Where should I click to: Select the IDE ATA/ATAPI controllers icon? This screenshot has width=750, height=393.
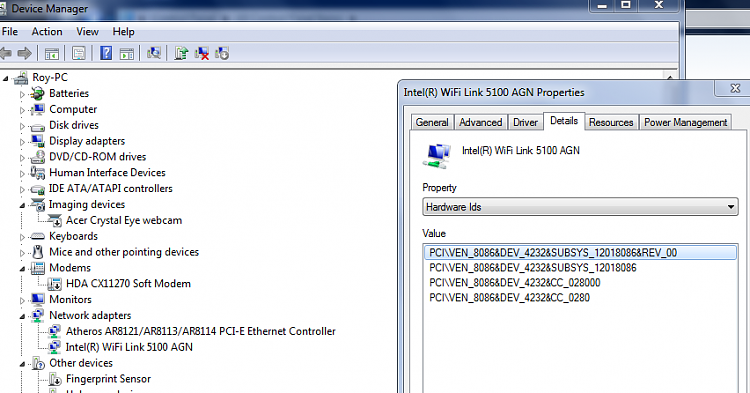point(37,189)
